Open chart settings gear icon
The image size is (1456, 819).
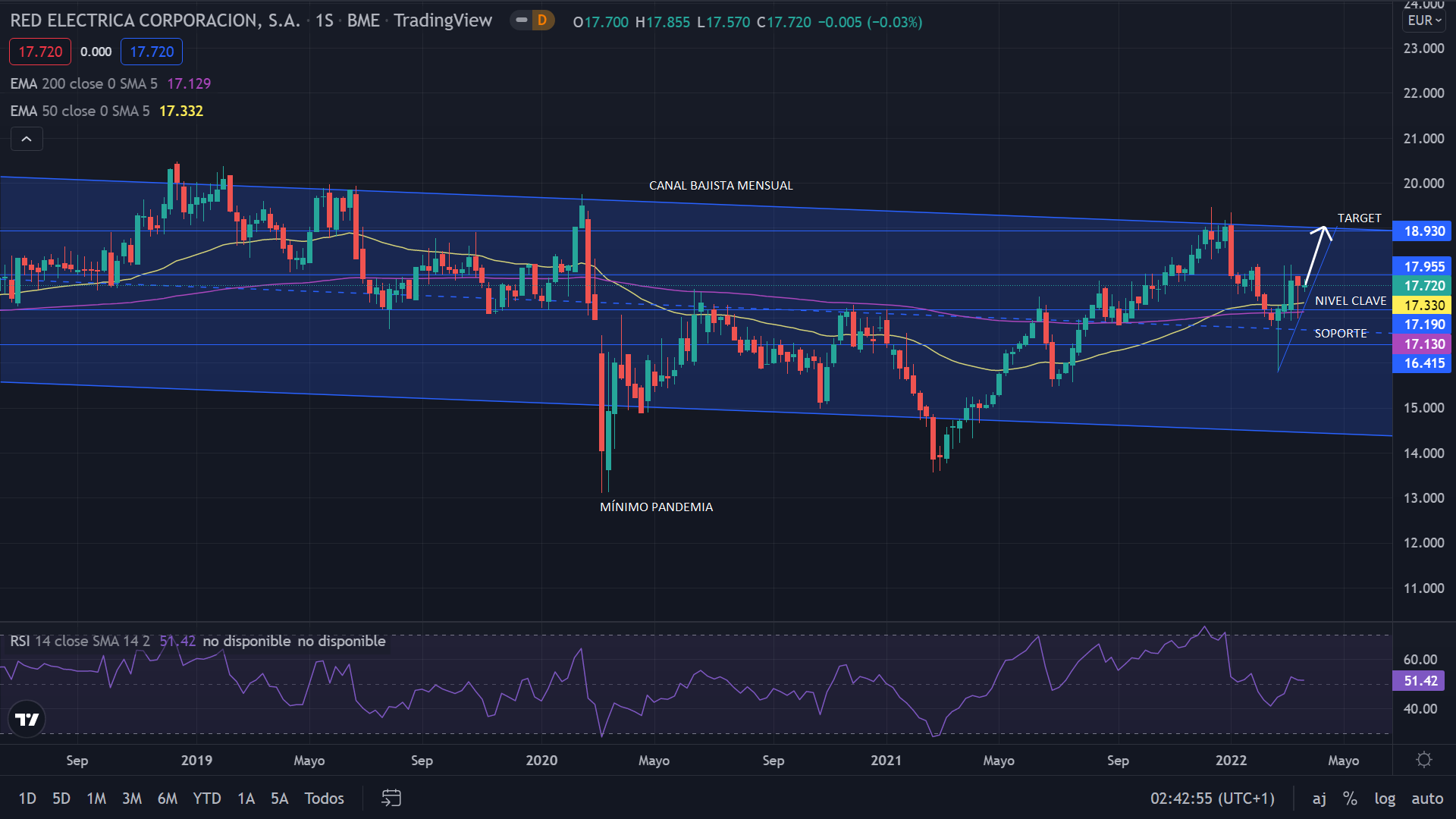coord(1424,760)
